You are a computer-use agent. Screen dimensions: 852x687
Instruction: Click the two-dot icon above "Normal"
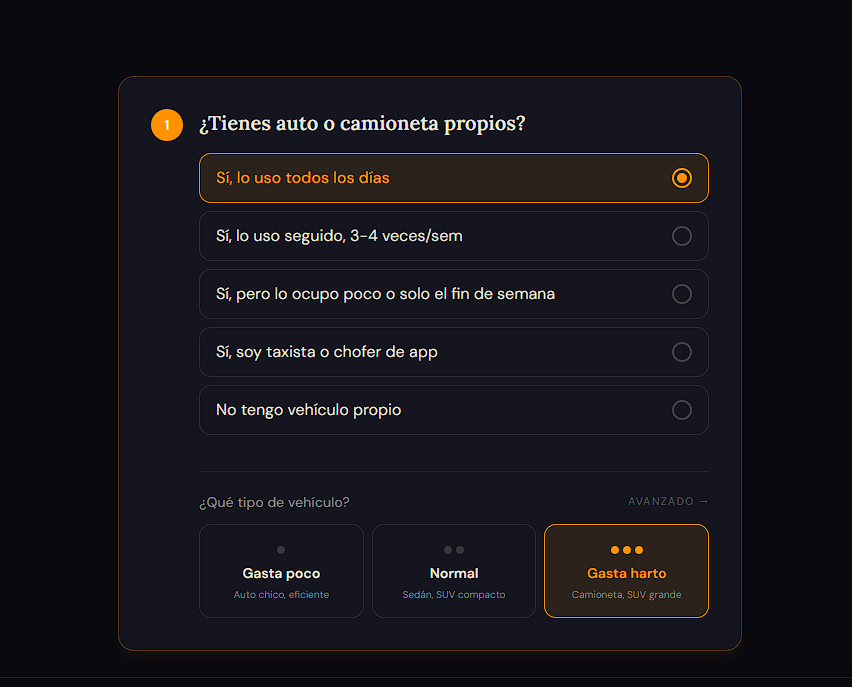[454, 550]
